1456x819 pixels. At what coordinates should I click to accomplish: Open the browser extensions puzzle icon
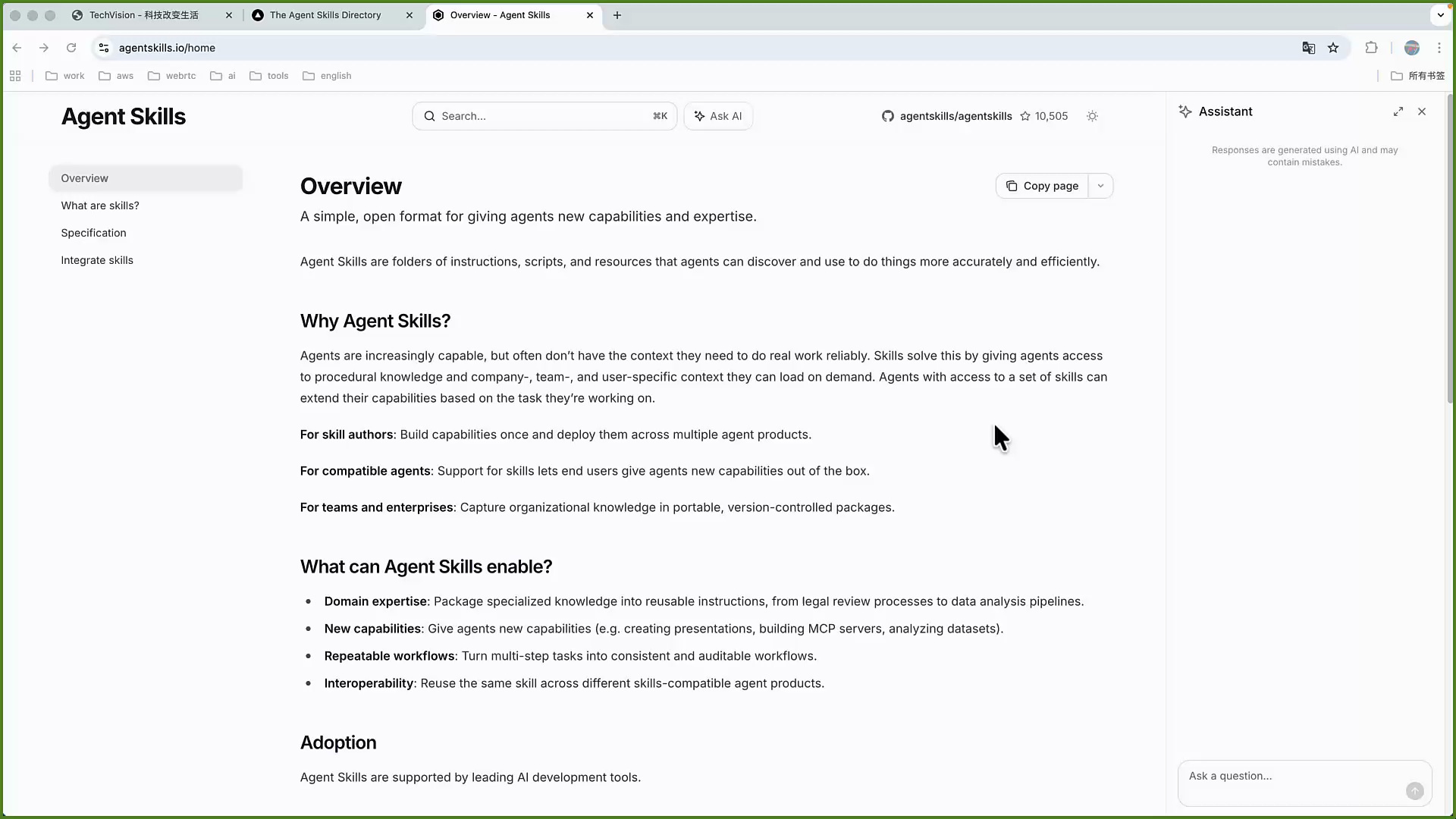[1371, 48]
